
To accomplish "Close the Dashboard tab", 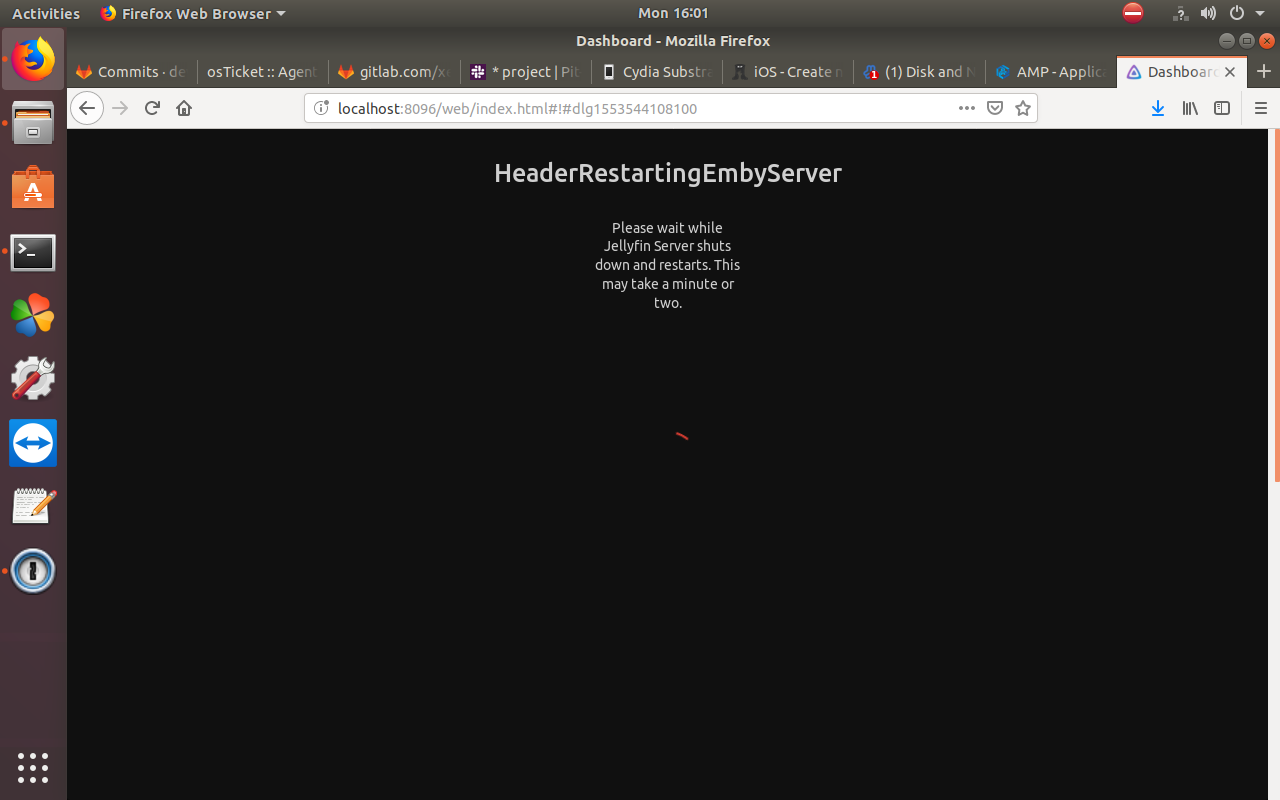I will tap(1230, 72).
